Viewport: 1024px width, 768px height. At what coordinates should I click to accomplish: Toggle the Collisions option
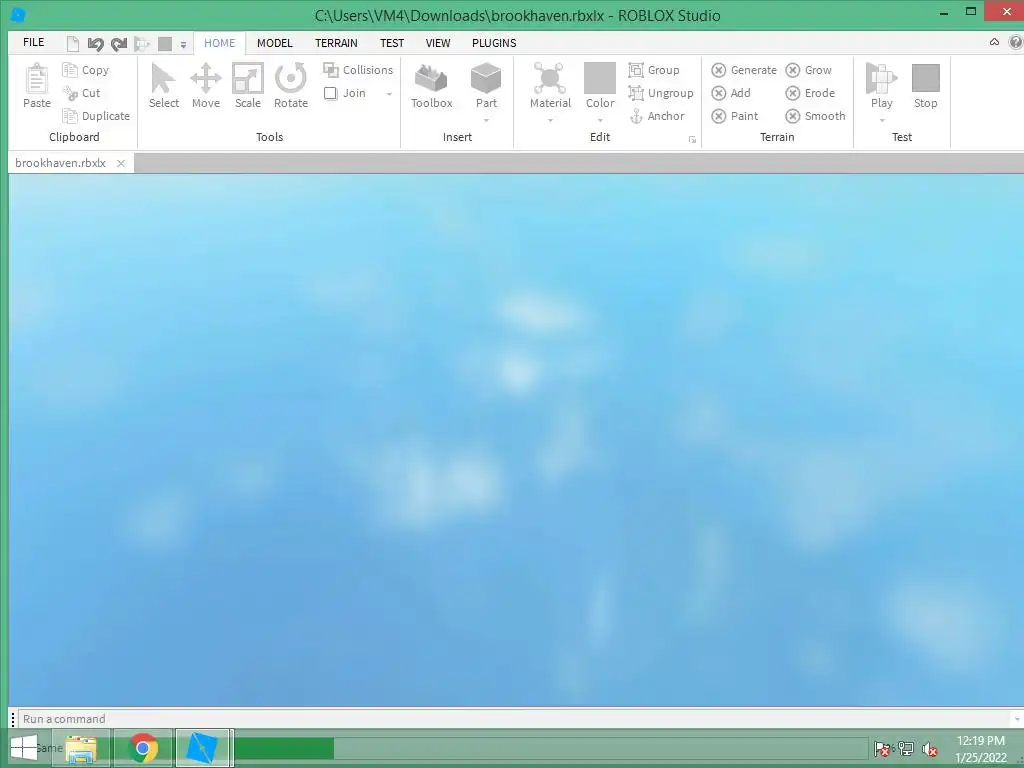[359, 70]
